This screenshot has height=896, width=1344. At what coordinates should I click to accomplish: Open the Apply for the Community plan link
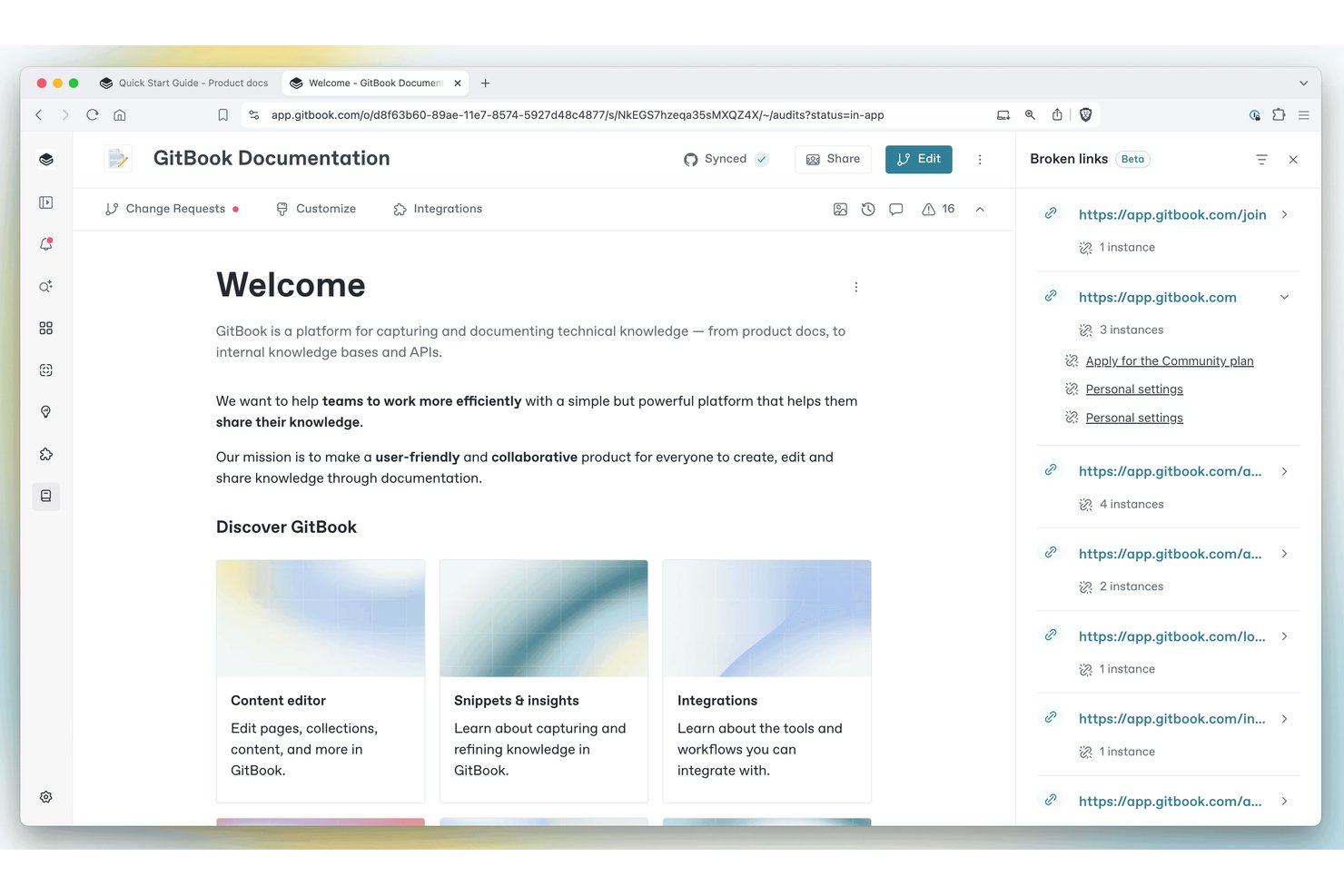(1170, 361)
